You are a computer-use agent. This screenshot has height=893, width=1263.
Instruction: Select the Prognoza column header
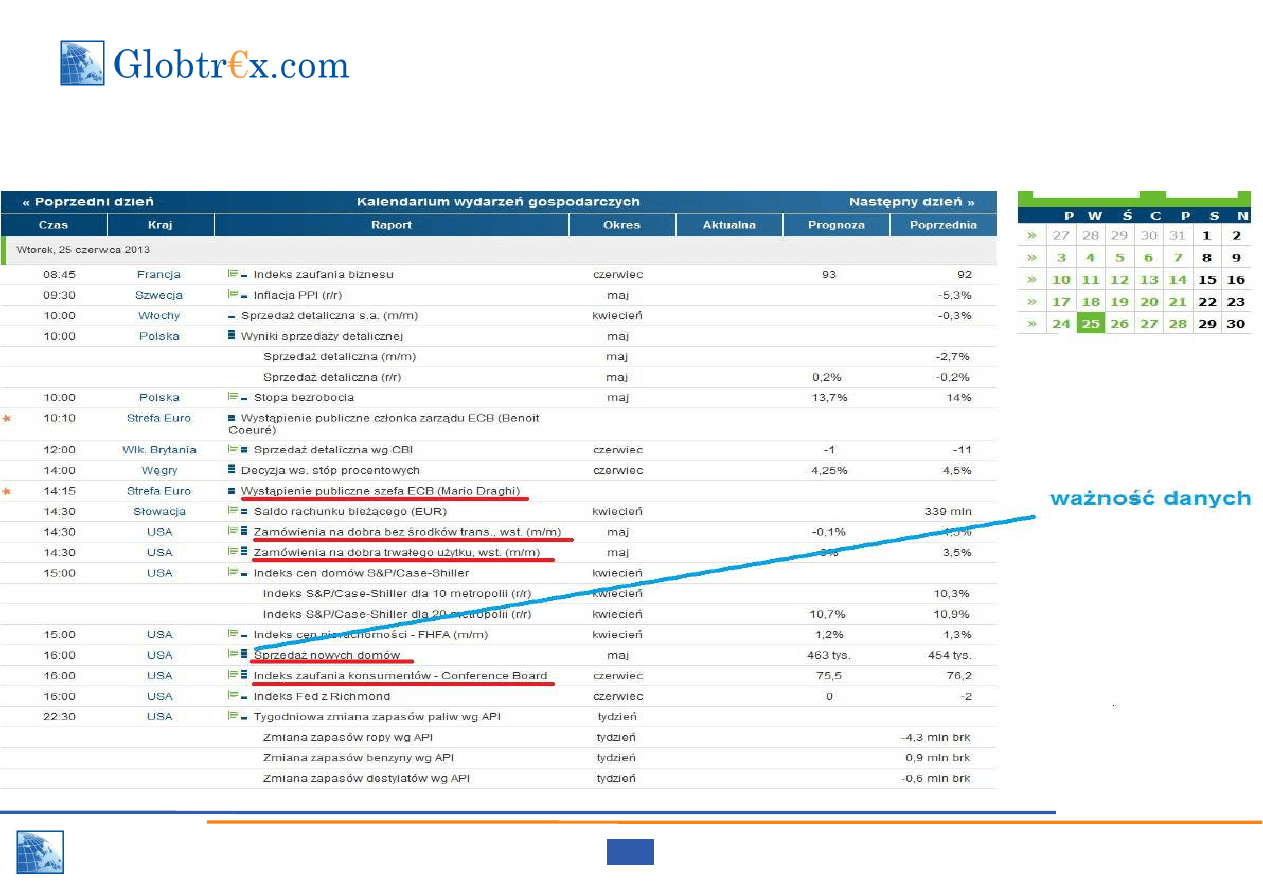click(x=836, y=225)
